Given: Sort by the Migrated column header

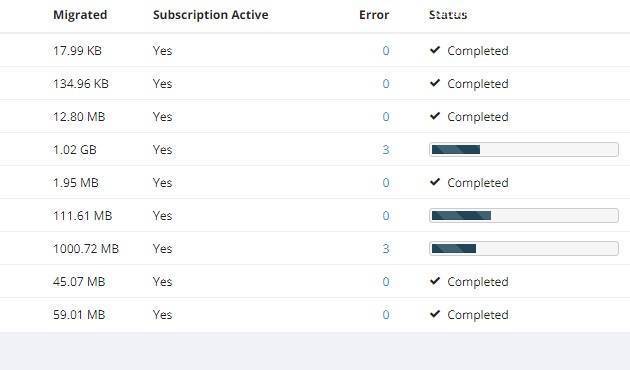Looking at the screenshot, I should point(80,15).
